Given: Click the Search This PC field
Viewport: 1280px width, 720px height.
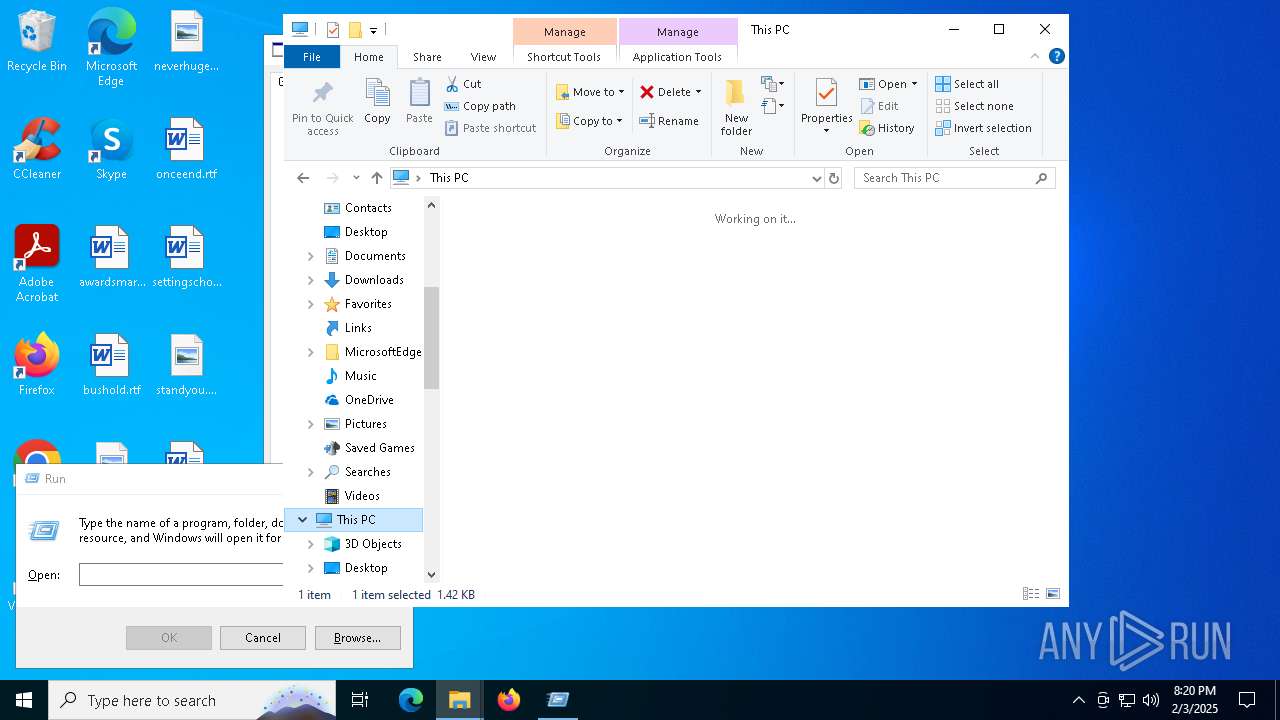Looking at the screenshot, I should pos(954,178).
